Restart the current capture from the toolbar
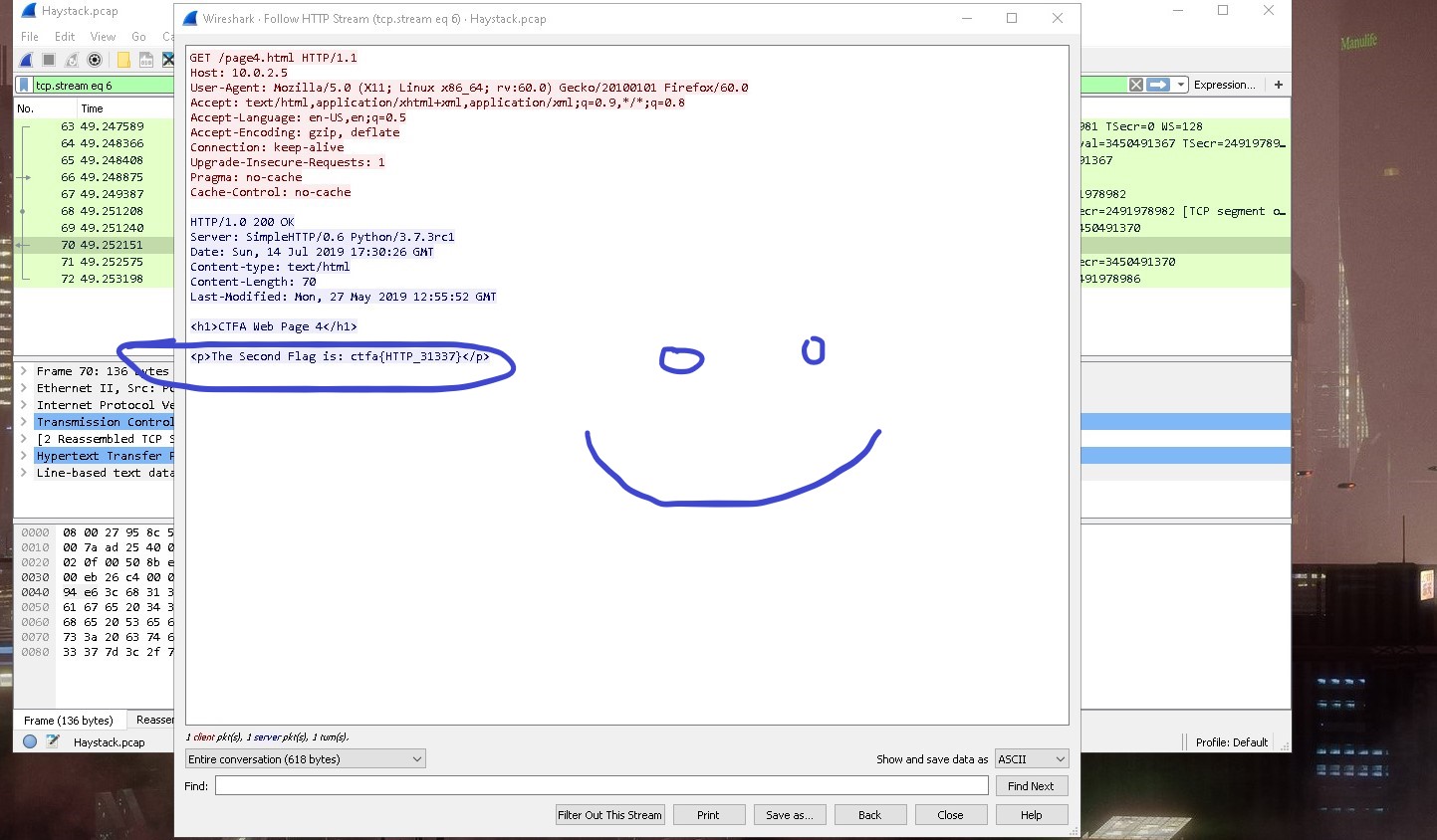The image size is (1437, 840). [x=72, y=60]
